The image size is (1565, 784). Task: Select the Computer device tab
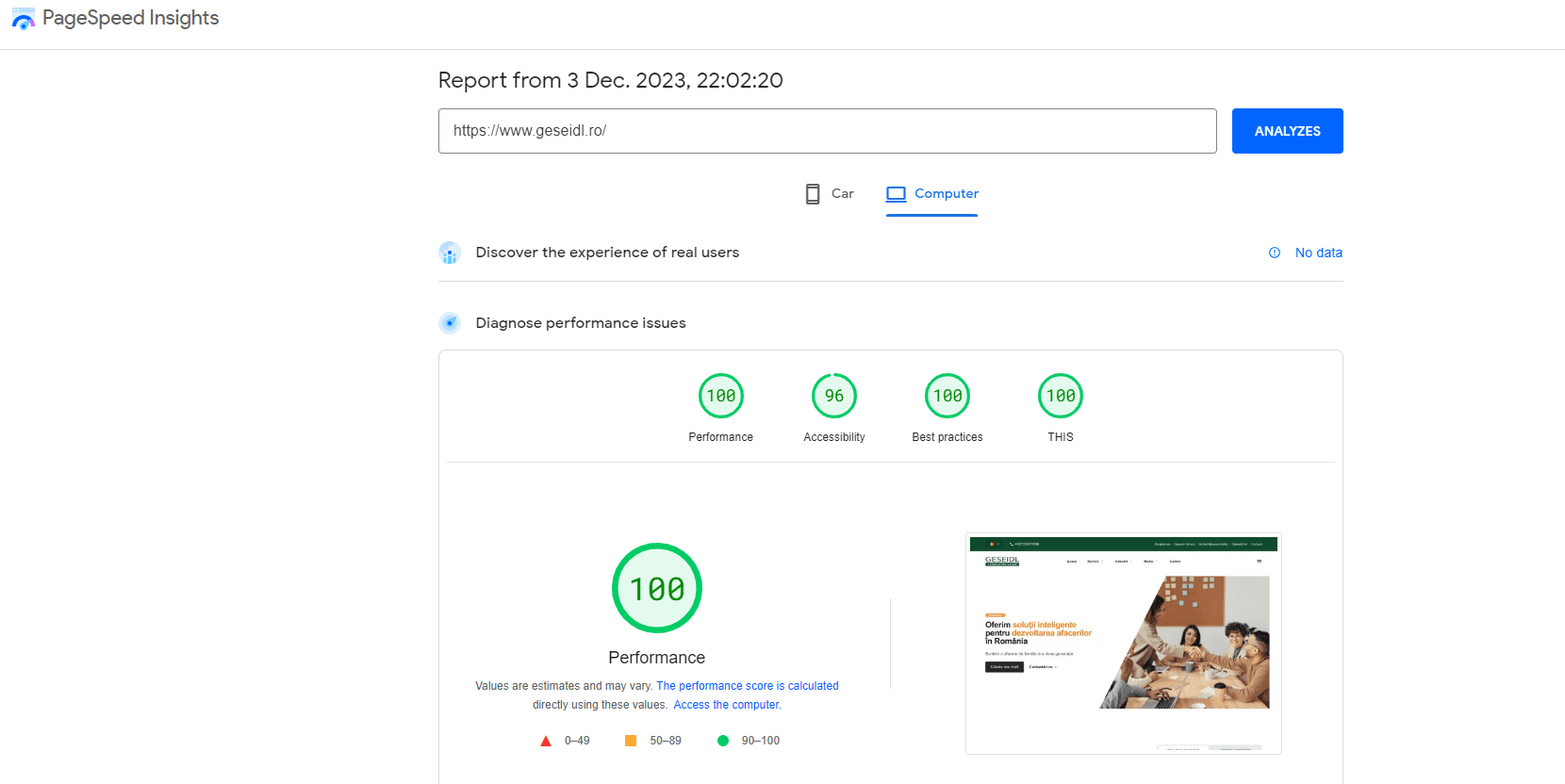pos(932,194)
